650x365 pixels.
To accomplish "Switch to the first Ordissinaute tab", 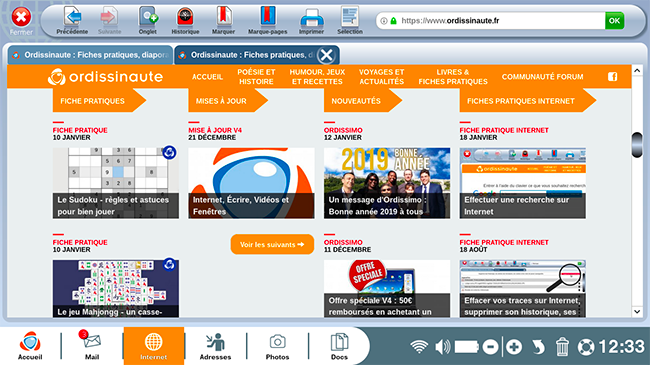I will click(90, 55).
